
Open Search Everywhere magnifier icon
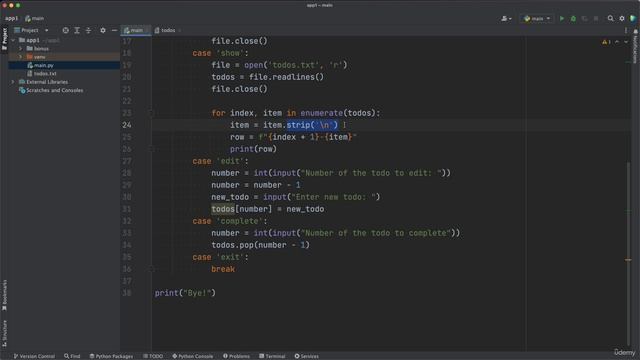(611, 18)
